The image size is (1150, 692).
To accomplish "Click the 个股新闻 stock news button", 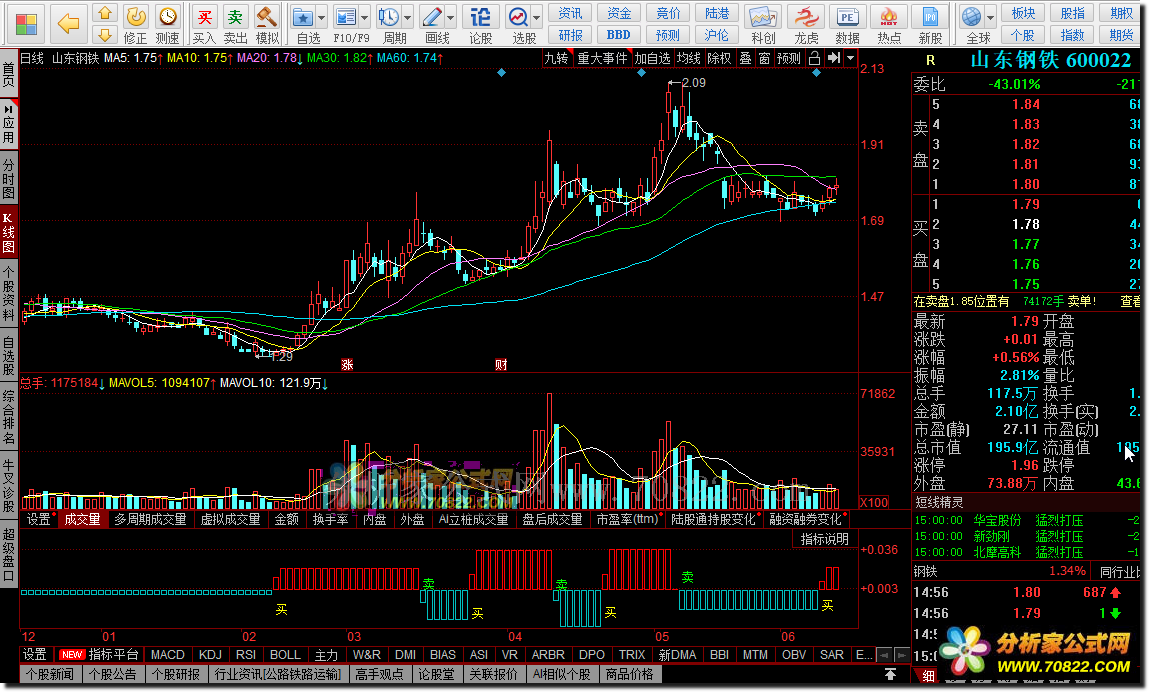I will [50, 674].
